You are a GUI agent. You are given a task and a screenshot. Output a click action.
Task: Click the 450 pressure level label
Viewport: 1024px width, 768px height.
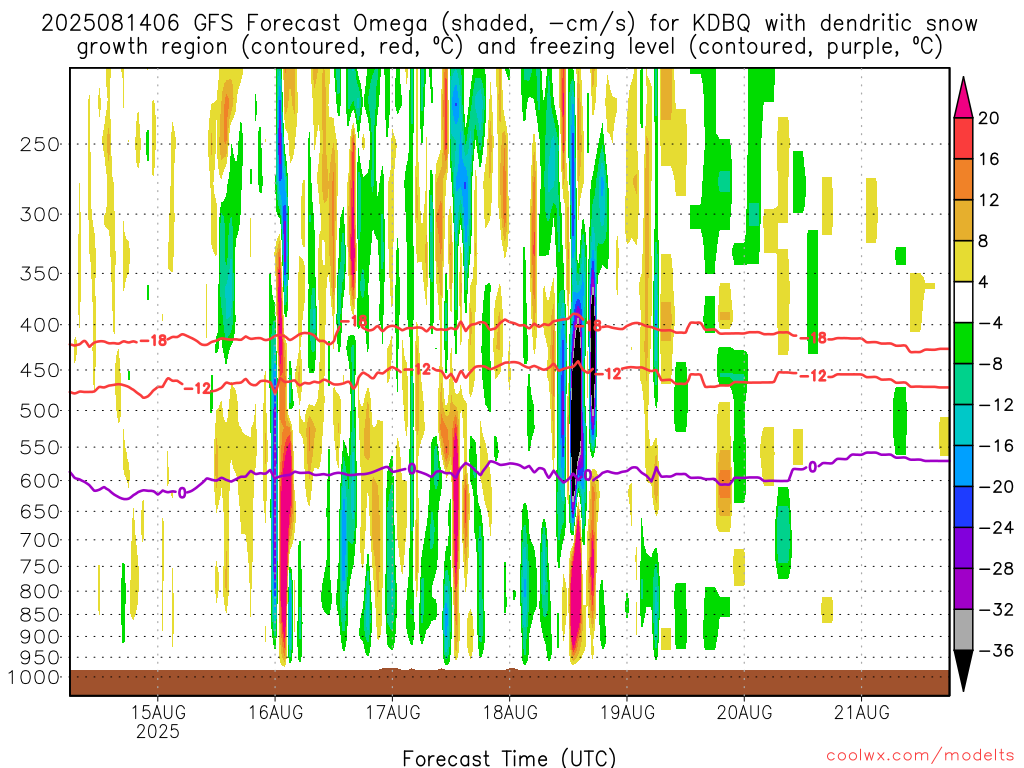tap(40, 370)
